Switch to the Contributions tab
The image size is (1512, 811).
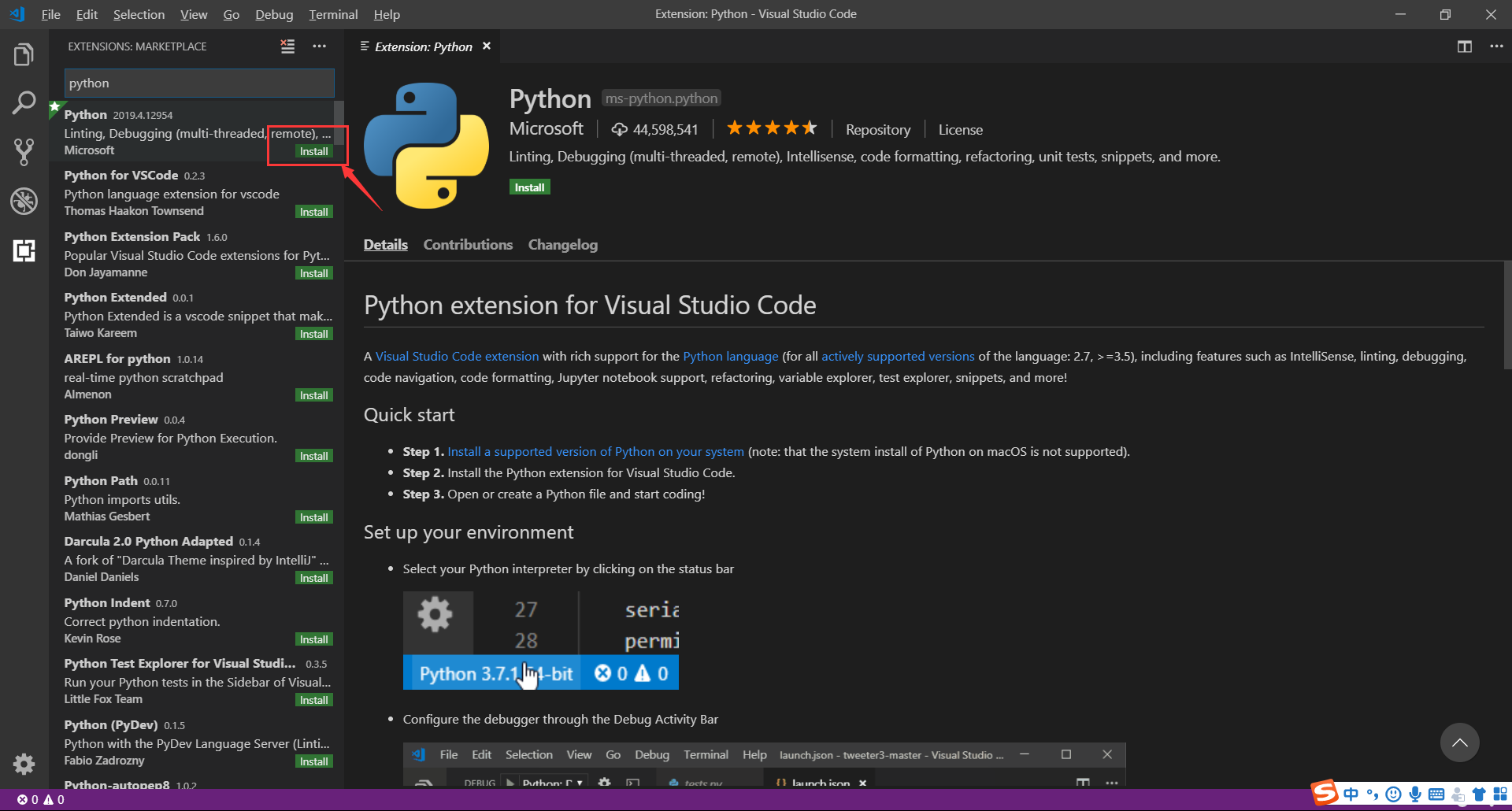tap(468, 245)
